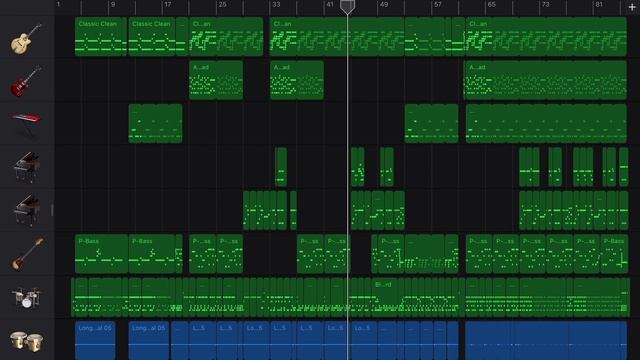Jump to bar 41 on the ruler

click(330, 4)
